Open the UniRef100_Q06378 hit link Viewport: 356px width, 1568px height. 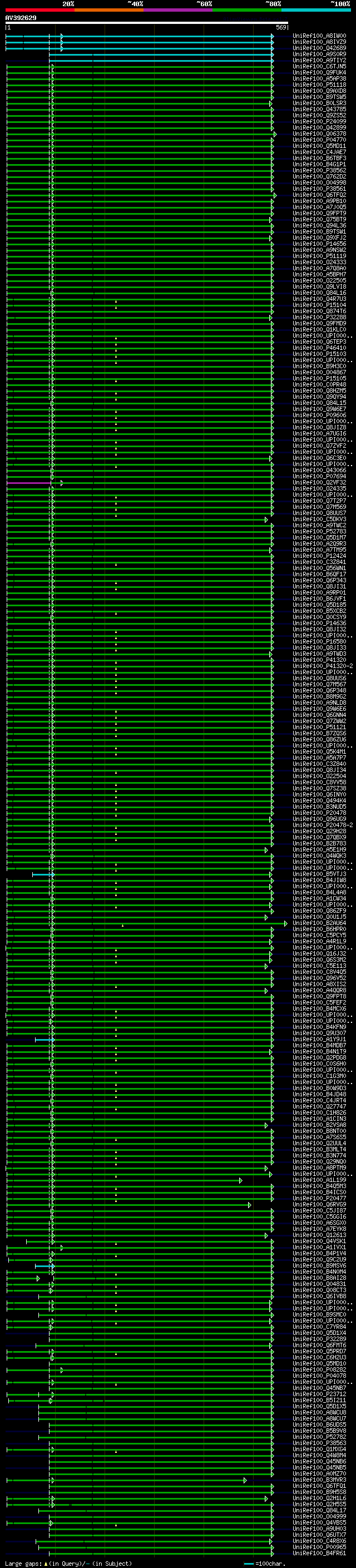(319, 134)
